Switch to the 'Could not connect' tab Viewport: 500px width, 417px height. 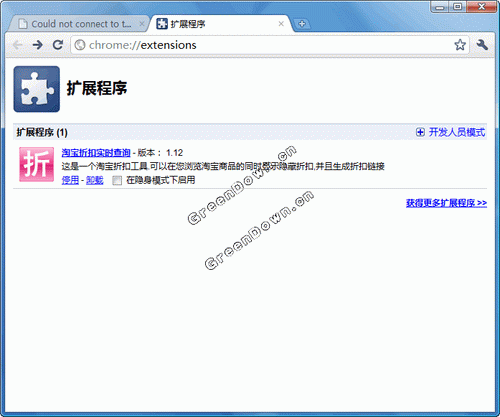79,24
